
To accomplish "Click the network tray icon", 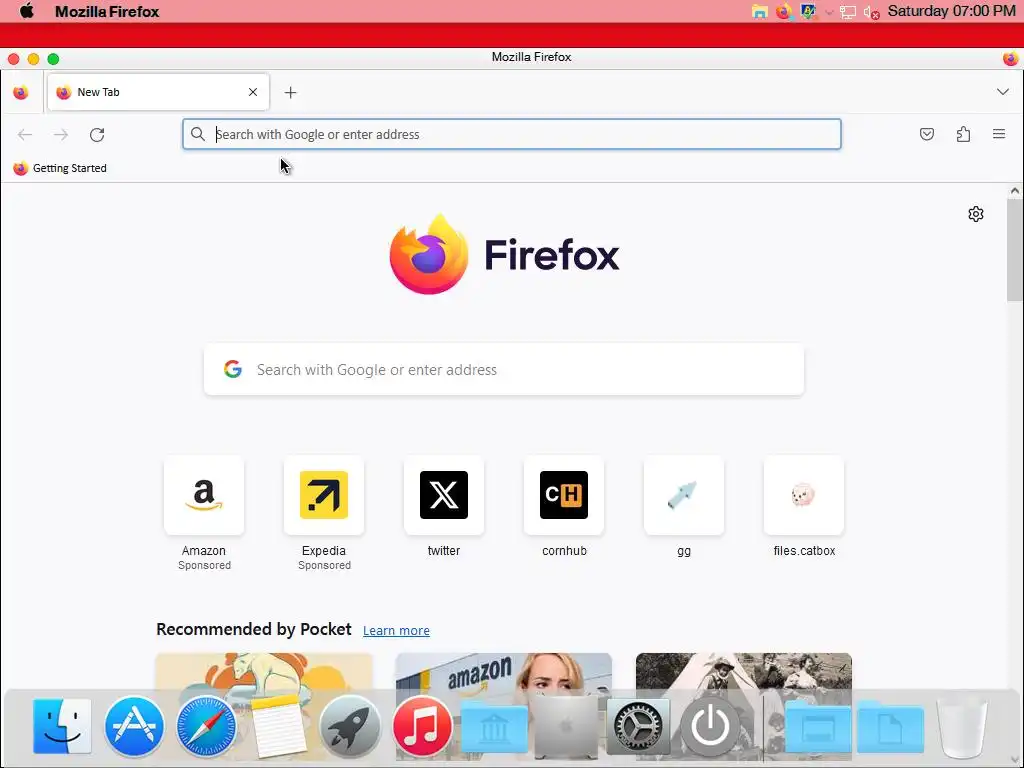I will point(848,12).
